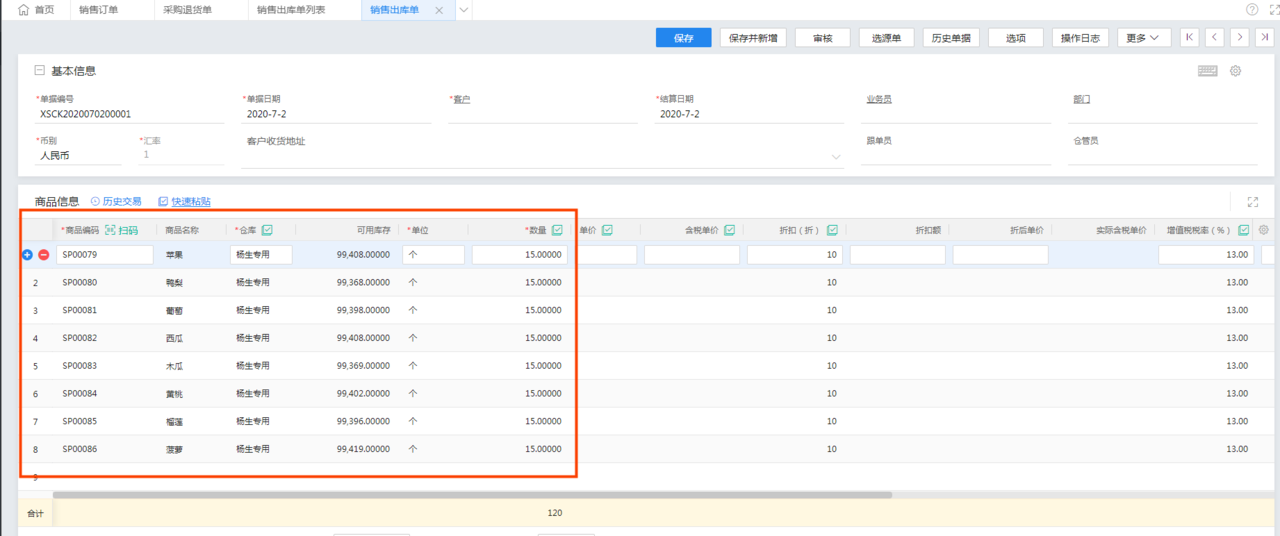Collapse the 基本信息 section
The width and height of the screenshot is (1280, 536).
[40, 71]
